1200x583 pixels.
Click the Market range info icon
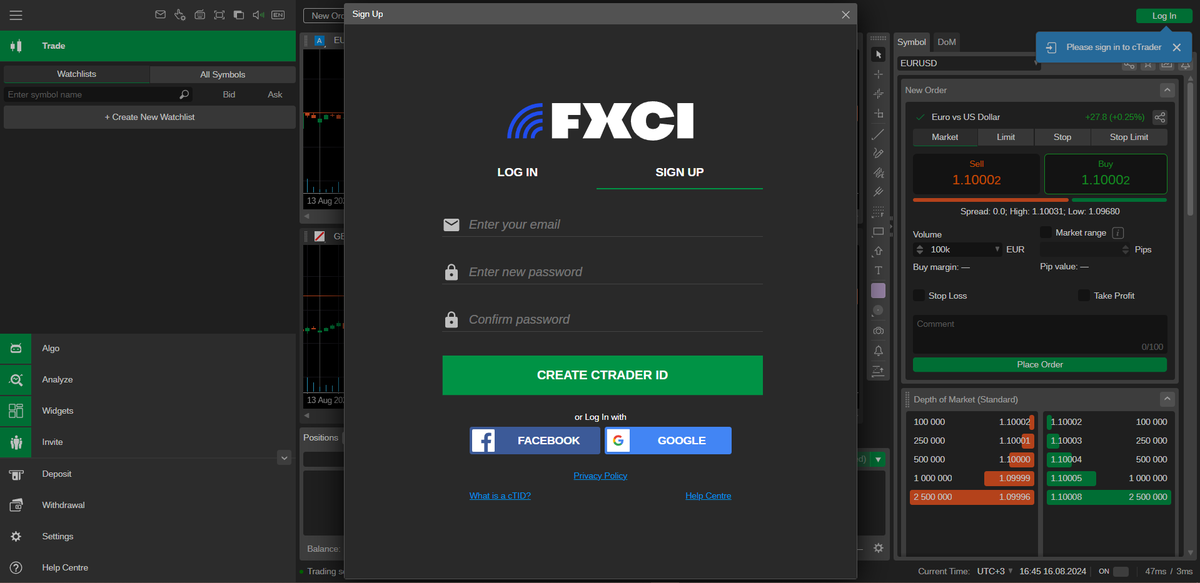pyautogui.click(x=1118, y=233)
